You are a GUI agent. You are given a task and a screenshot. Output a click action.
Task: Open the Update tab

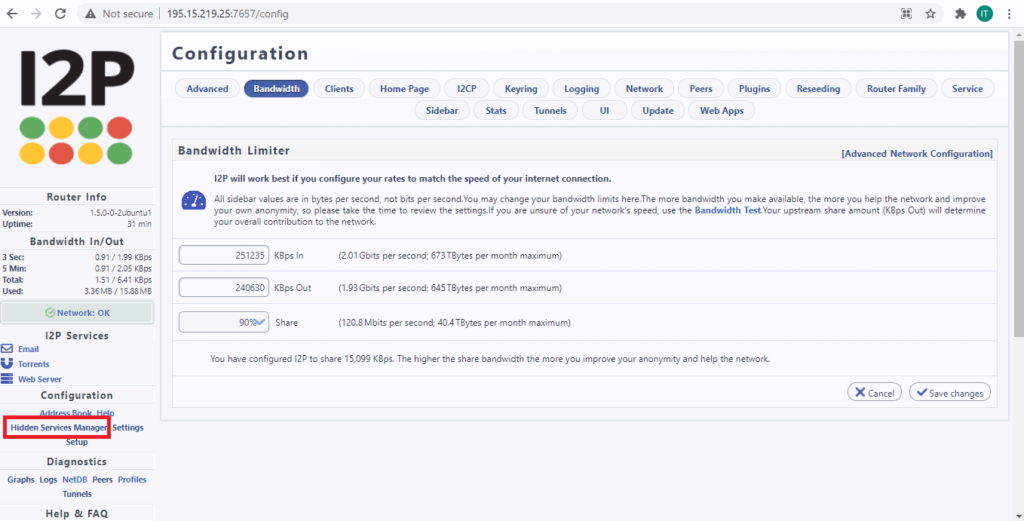658,110
